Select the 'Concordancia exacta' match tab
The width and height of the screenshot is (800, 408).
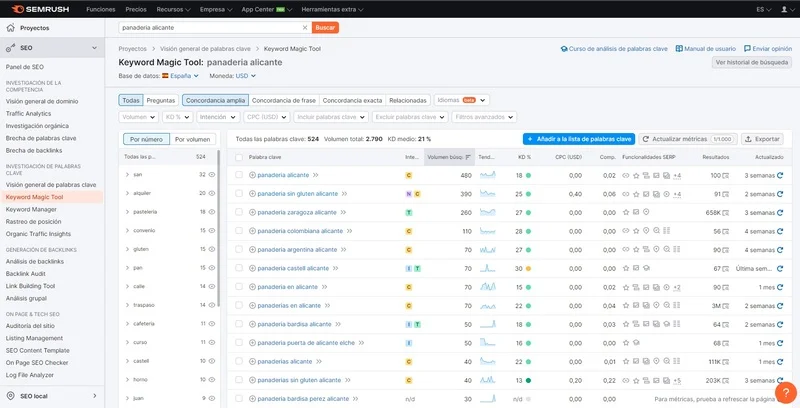(x=352, y=100)
